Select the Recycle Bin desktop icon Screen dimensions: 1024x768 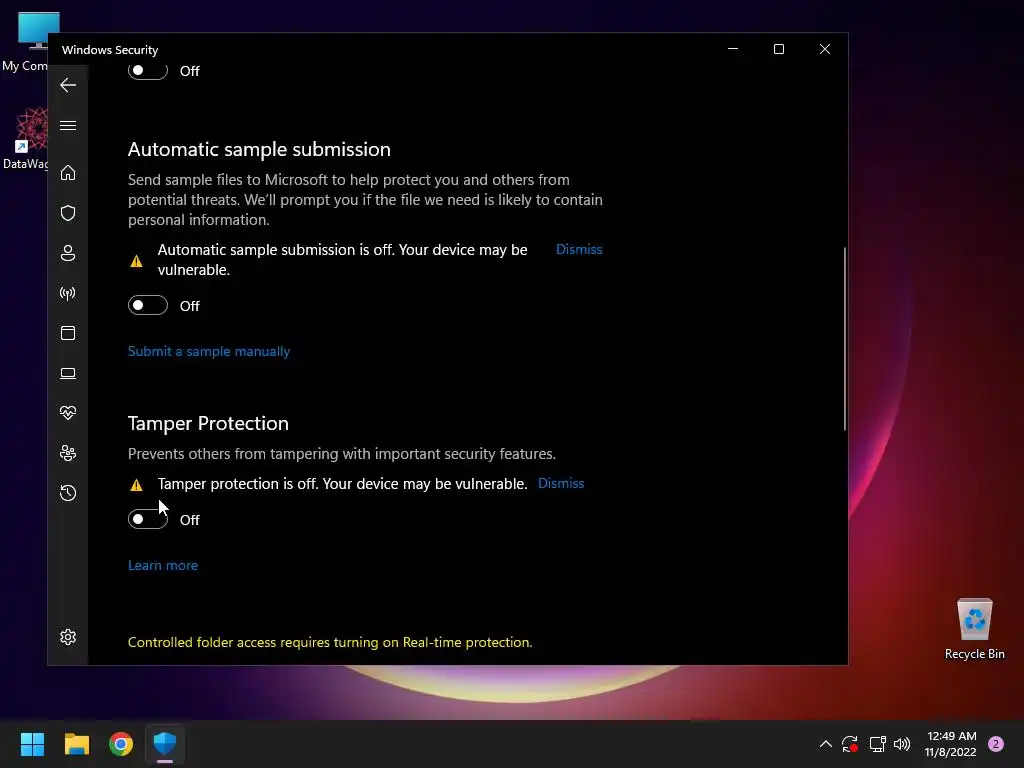pos(974,630)
